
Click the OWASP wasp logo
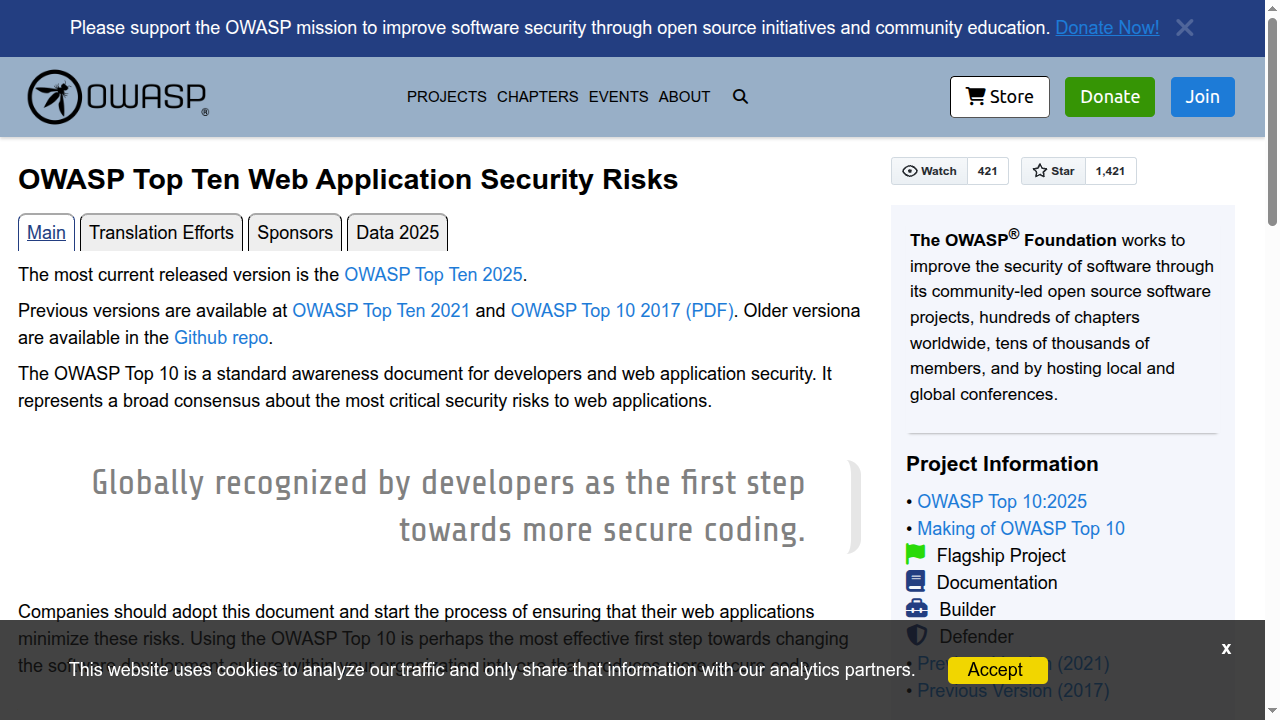[118, 97]
